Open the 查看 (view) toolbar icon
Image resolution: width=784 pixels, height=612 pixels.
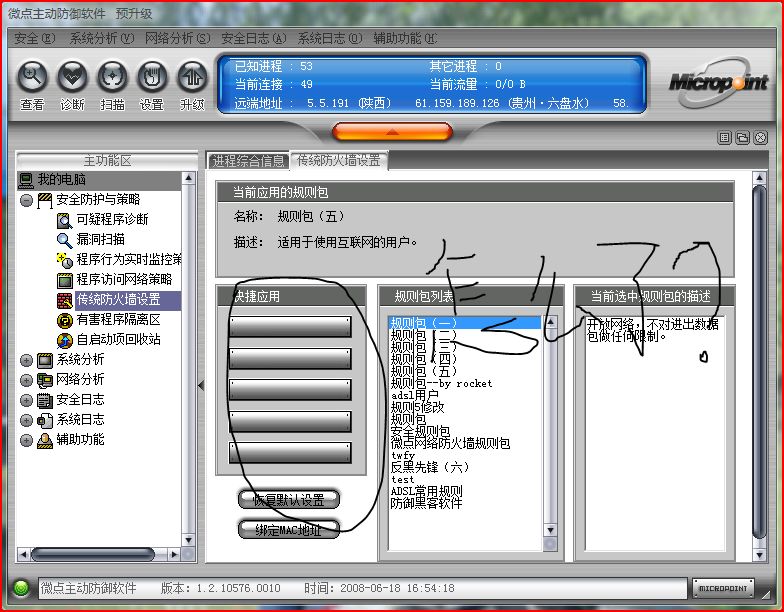32,77
